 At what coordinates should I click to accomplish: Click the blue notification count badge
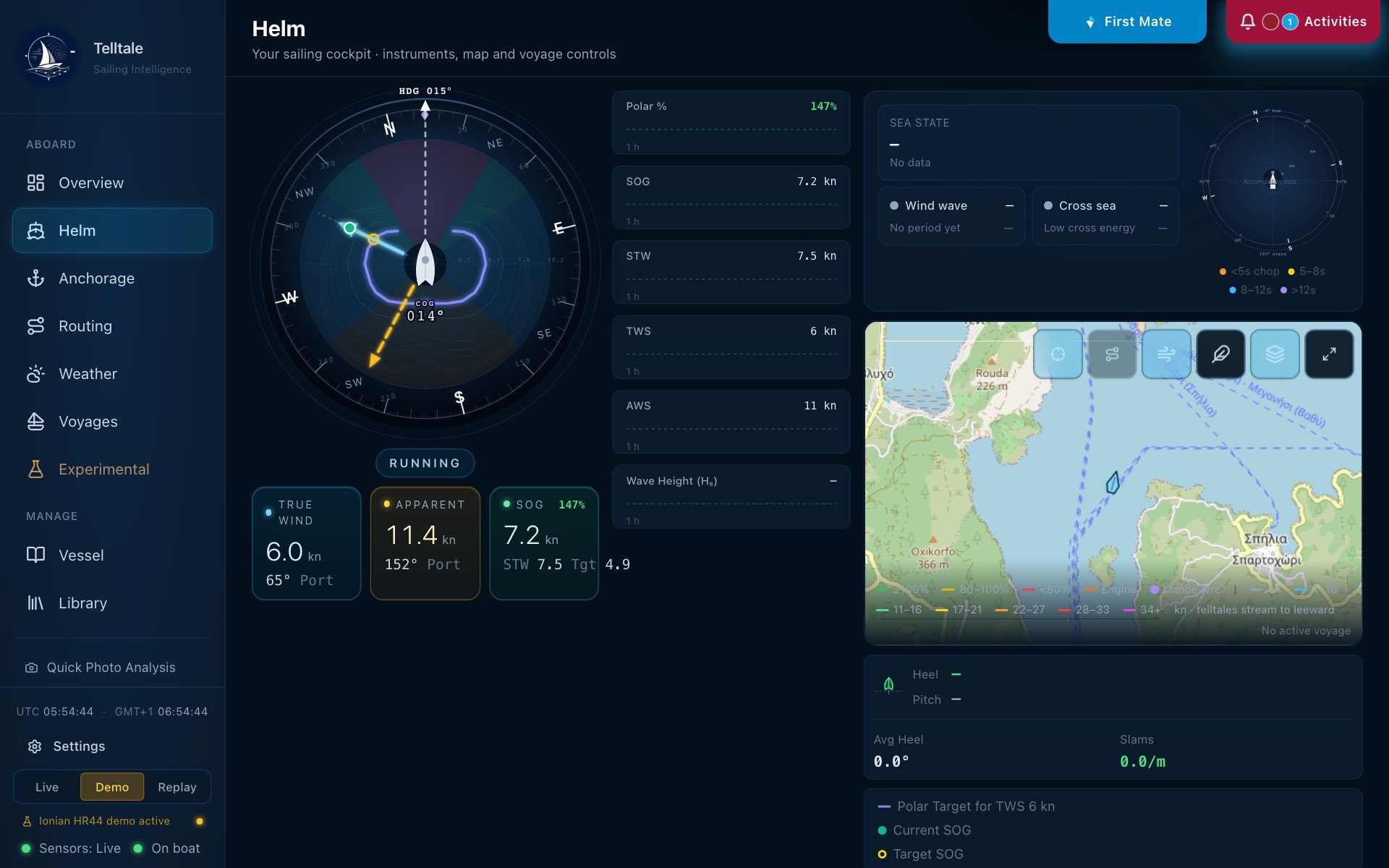(x=1290, y=22)
